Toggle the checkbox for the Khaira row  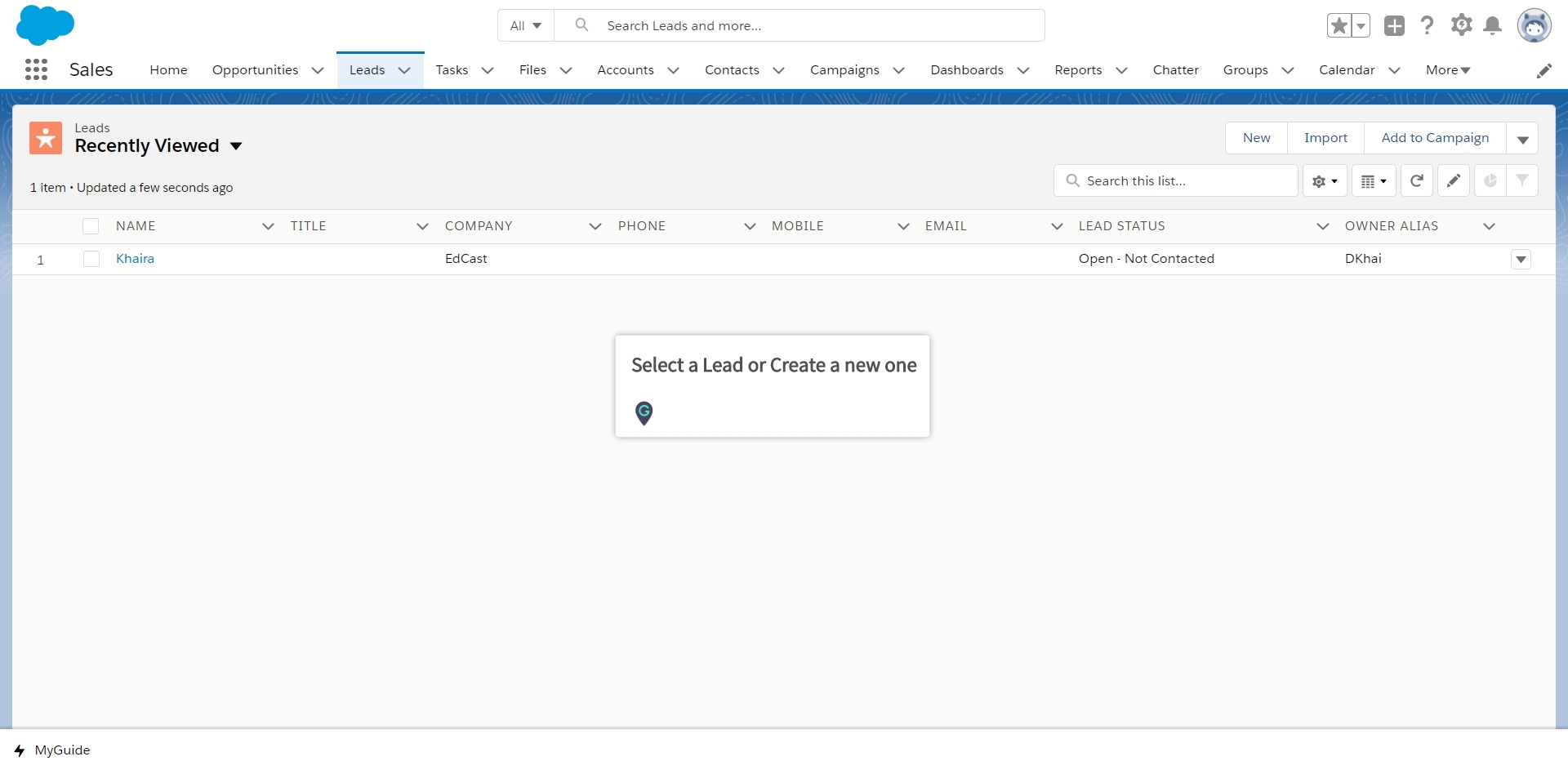[x=91, y=259]
